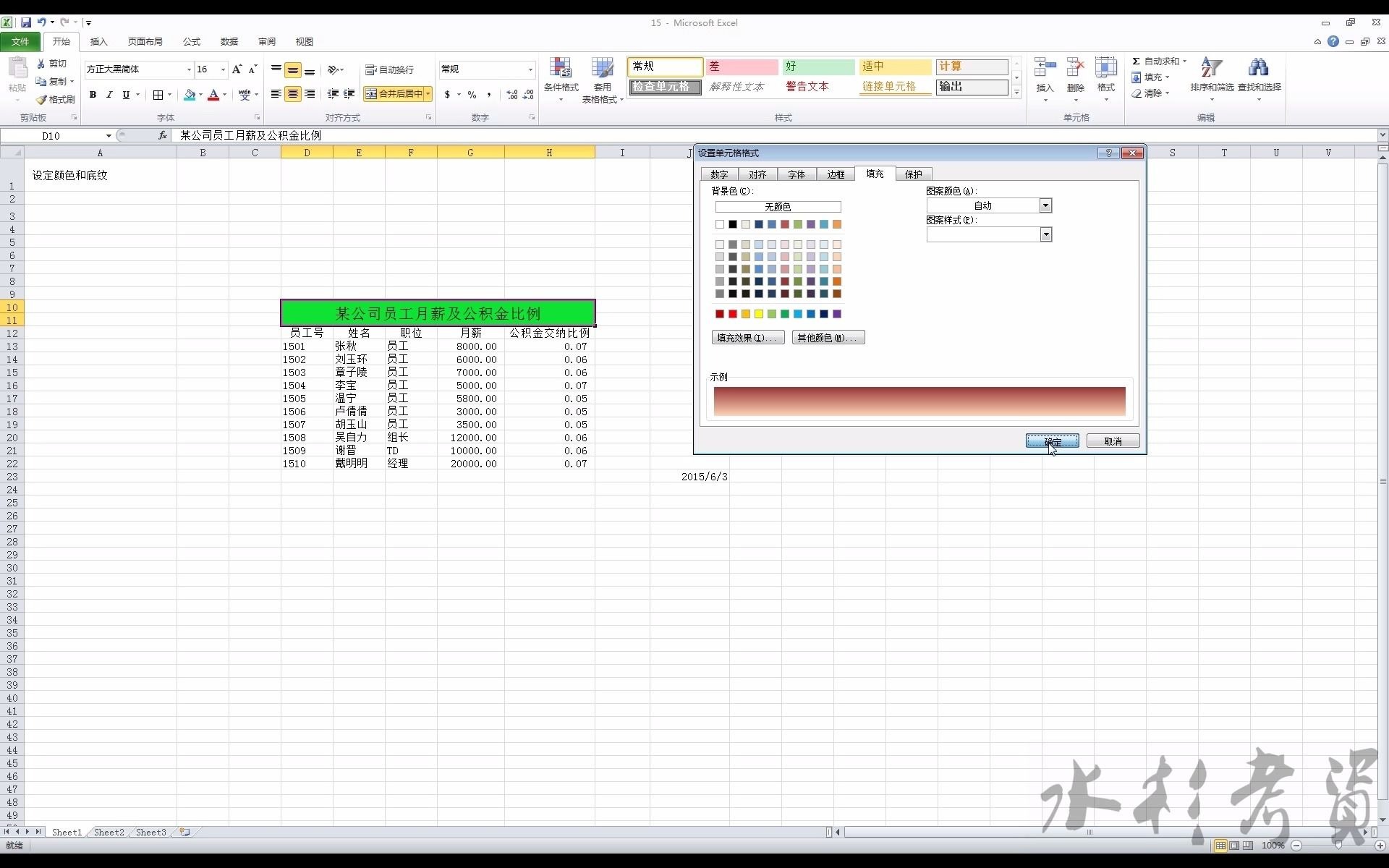
Task: Toggle top vertical alignment
Action: (276, 69)
